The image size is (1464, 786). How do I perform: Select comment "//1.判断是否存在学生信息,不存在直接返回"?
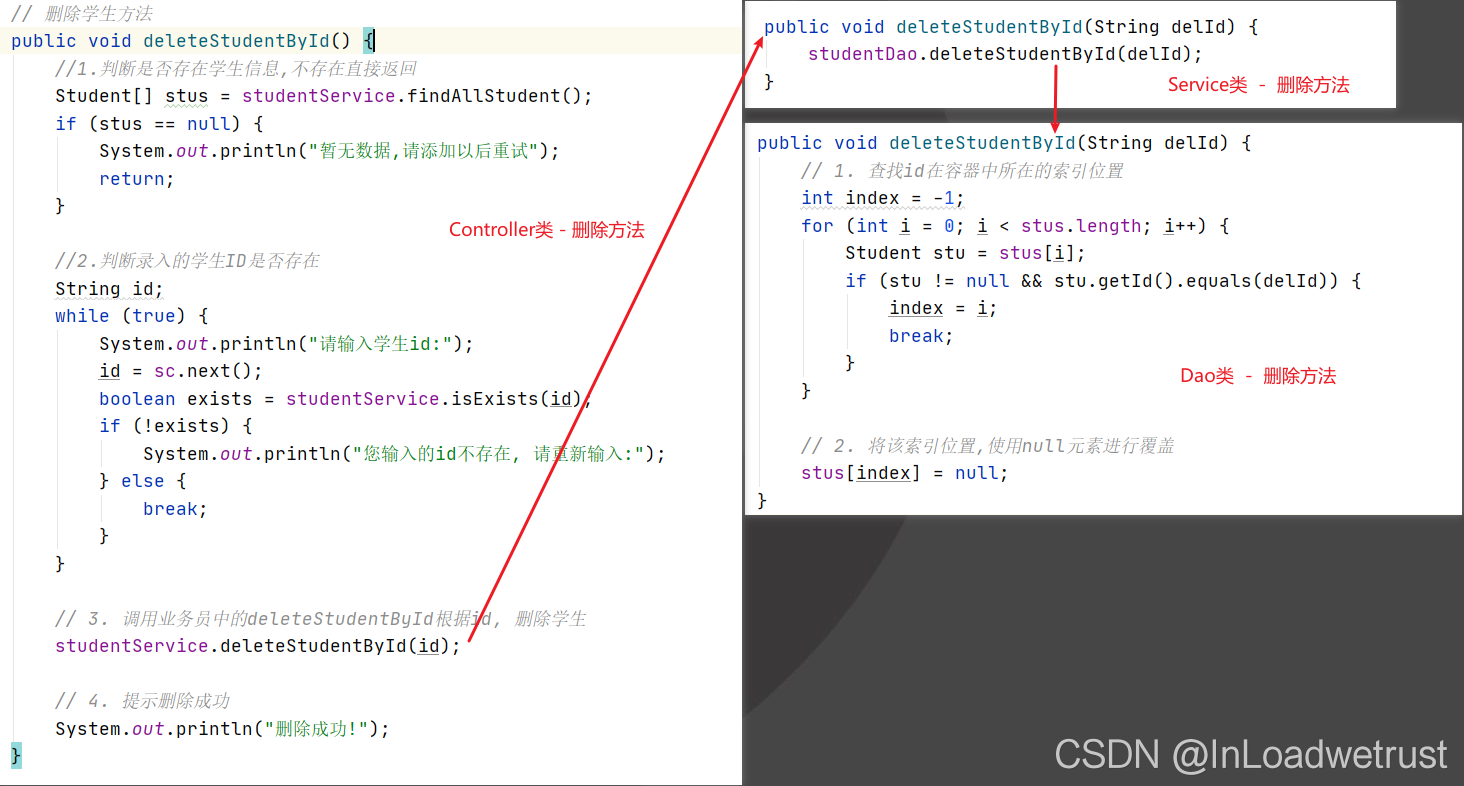(236, 69)
